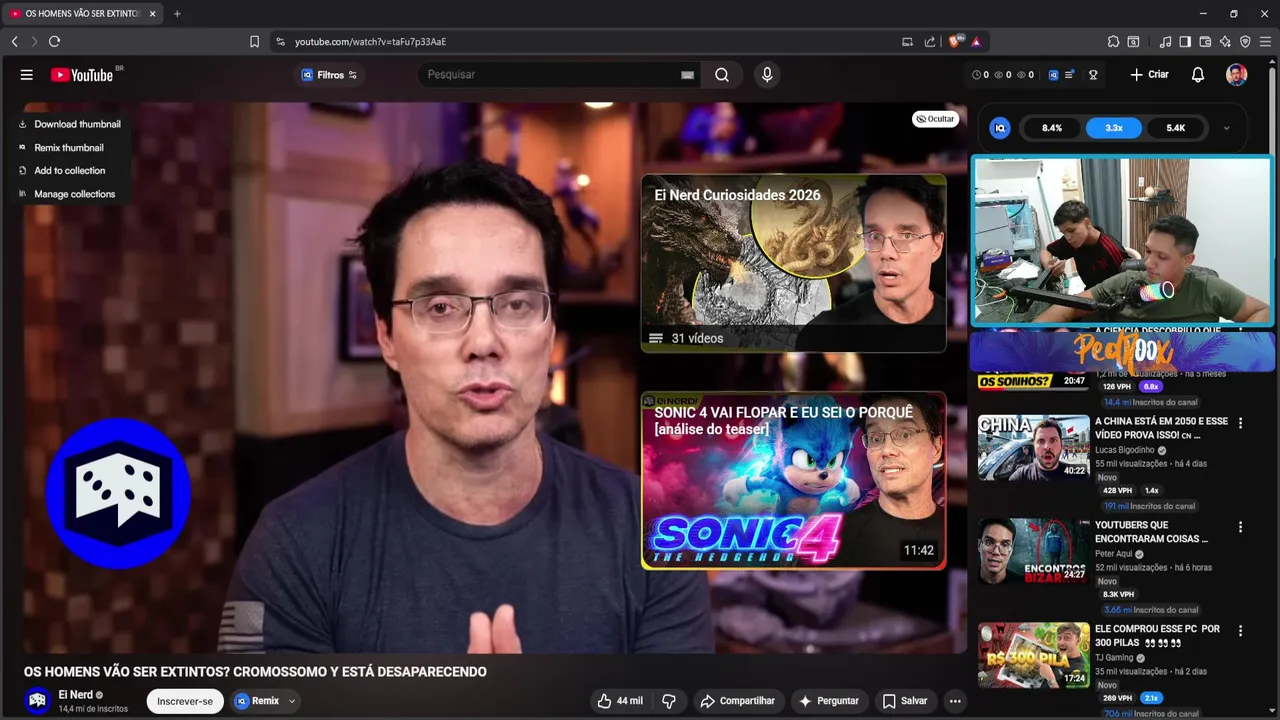The image size is (1280, 720).
Task: Reload the page
Action: tap(54, 42)
